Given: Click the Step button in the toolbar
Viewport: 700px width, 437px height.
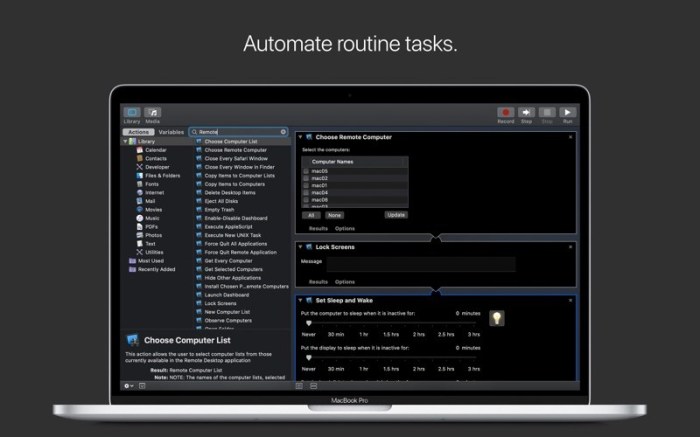Looking at the screenshot, I should click(527, 113).
